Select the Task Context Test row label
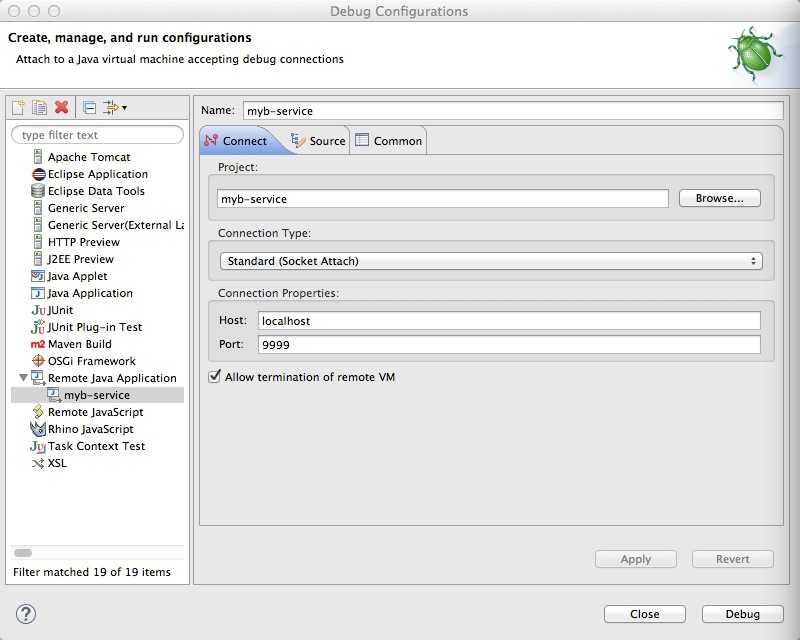The image size is (800, 640). 96,446
